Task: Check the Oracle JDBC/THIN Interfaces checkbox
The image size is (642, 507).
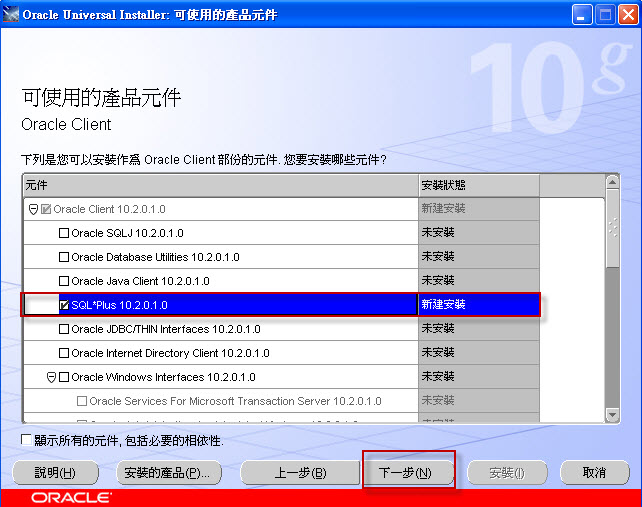Action: click(x=64, y=329)
